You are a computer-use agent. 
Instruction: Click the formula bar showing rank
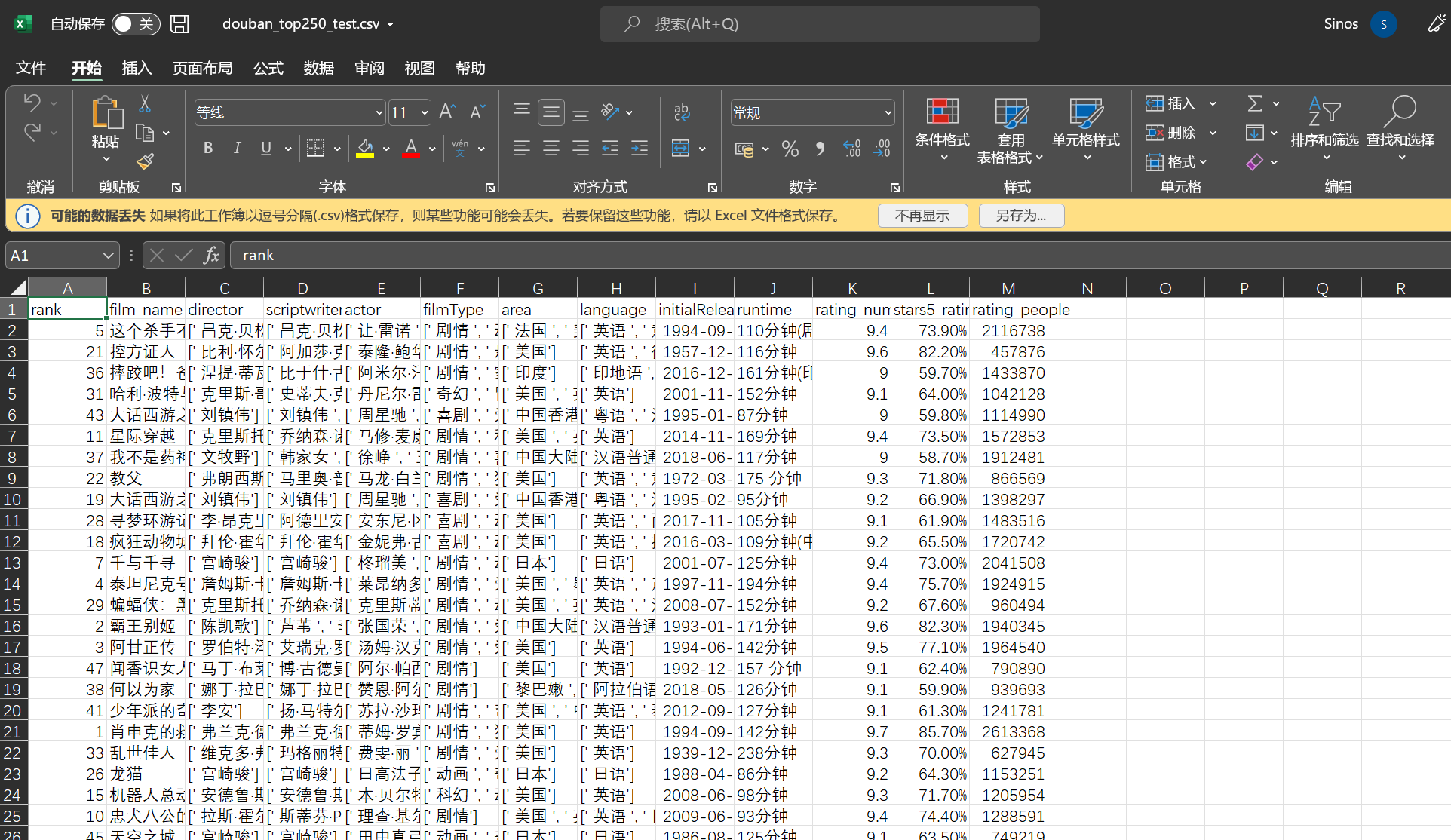tap(840, 256)
